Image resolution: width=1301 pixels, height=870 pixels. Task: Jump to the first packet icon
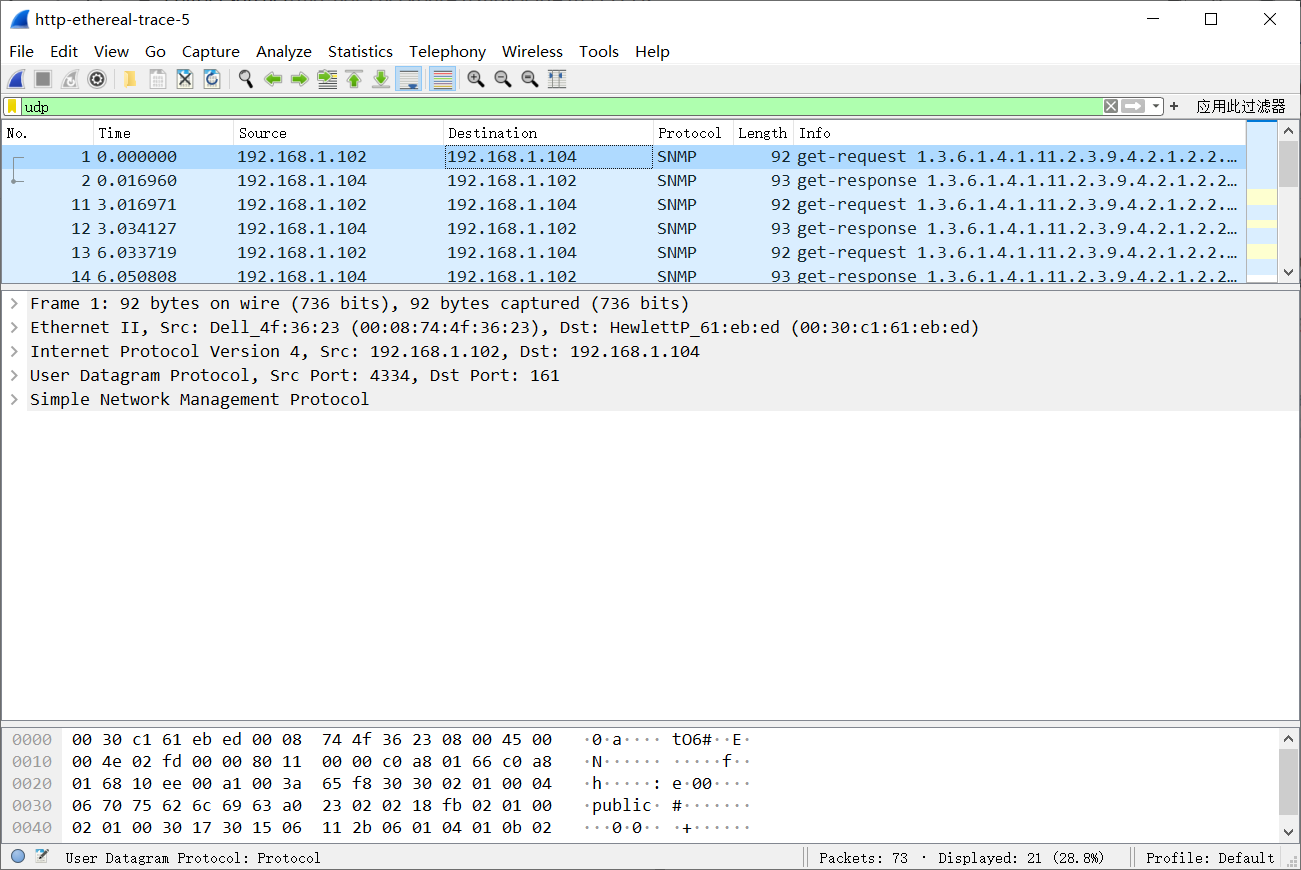point(354,79)
